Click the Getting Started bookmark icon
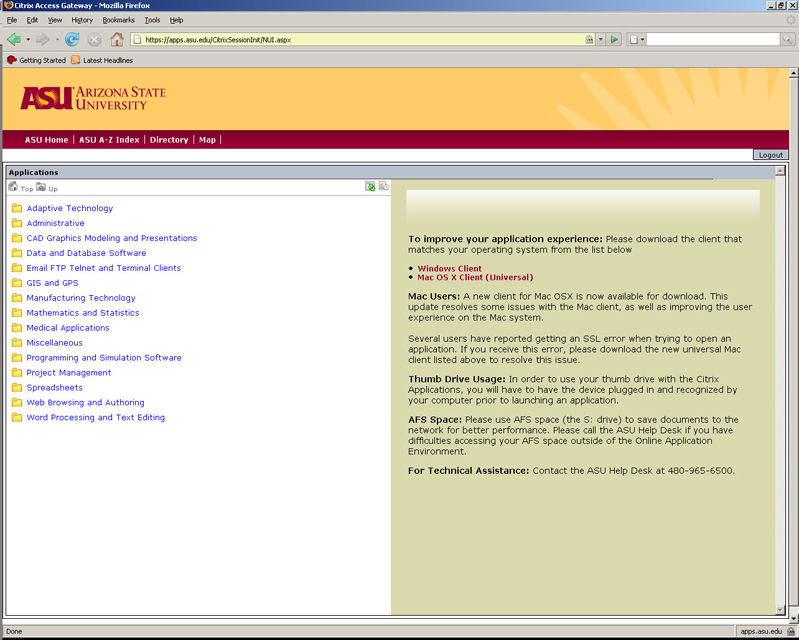The width and height of the screenshot is (799, 640). pos(12,60)
